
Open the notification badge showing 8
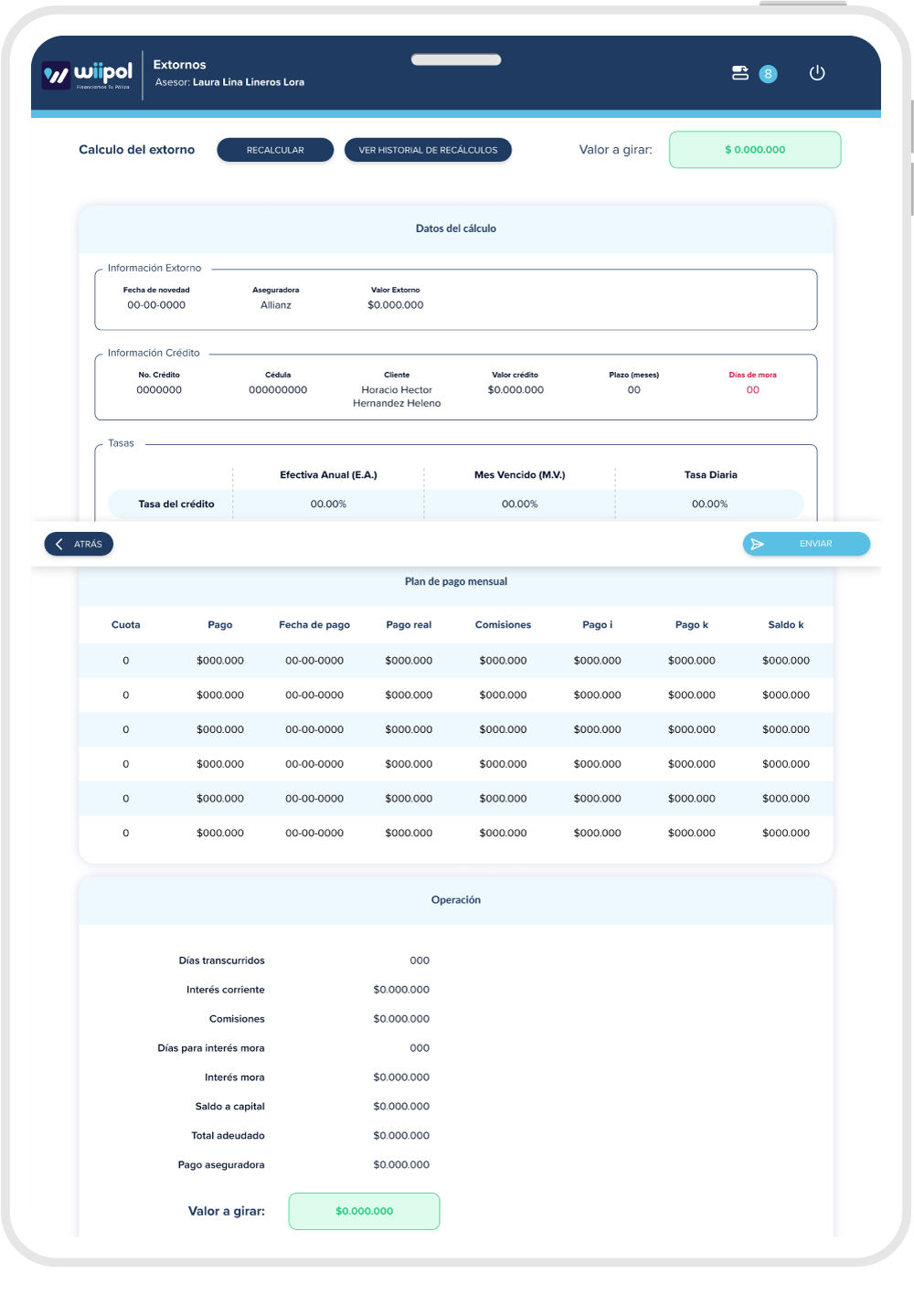tap(769, 74)
